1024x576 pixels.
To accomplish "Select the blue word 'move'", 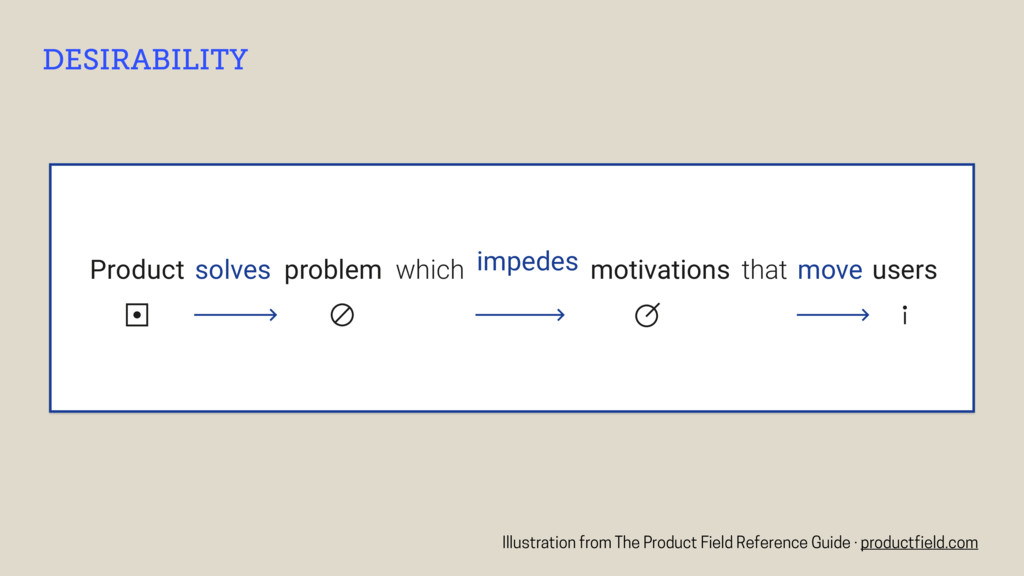I will click(x=830, y=270).
